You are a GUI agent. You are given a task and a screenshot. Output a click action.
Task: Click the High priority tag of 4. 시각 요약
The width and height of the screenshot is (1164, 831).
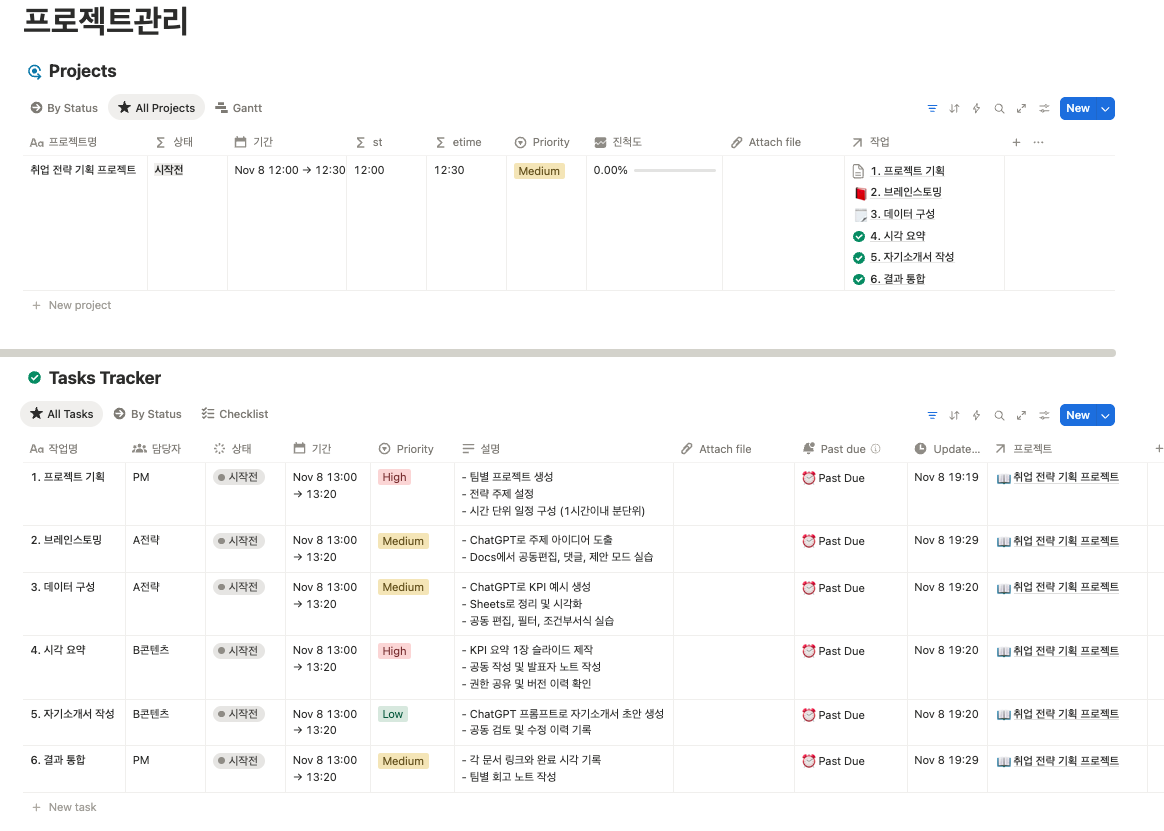[x=395, y=651]
